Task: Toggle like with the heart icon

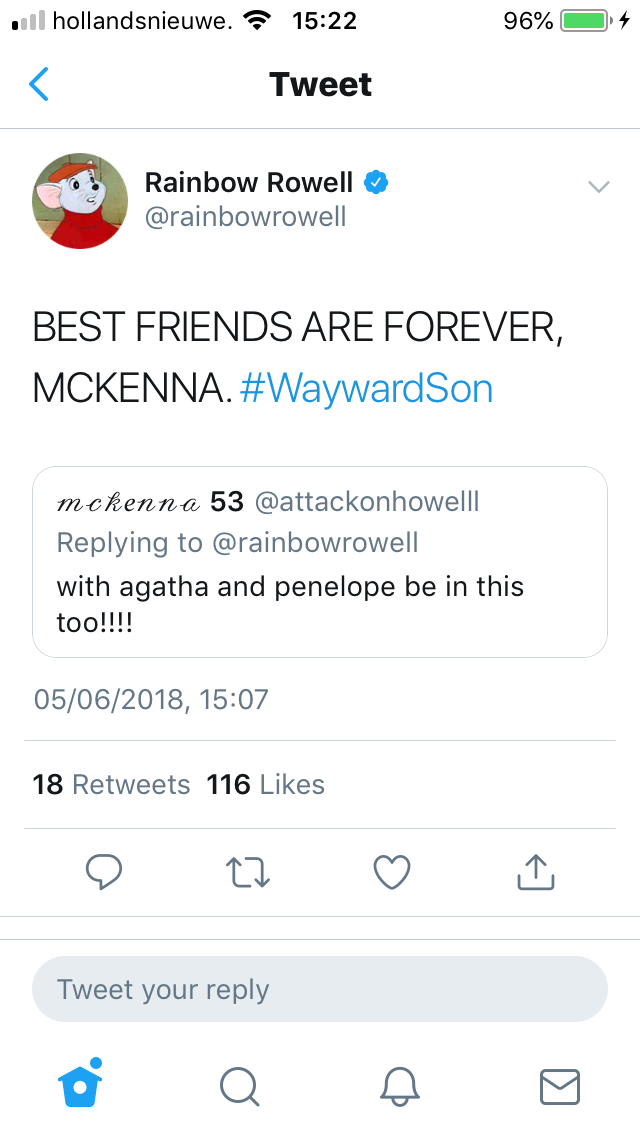Action: pyautogui.click(x=391, y=872)
